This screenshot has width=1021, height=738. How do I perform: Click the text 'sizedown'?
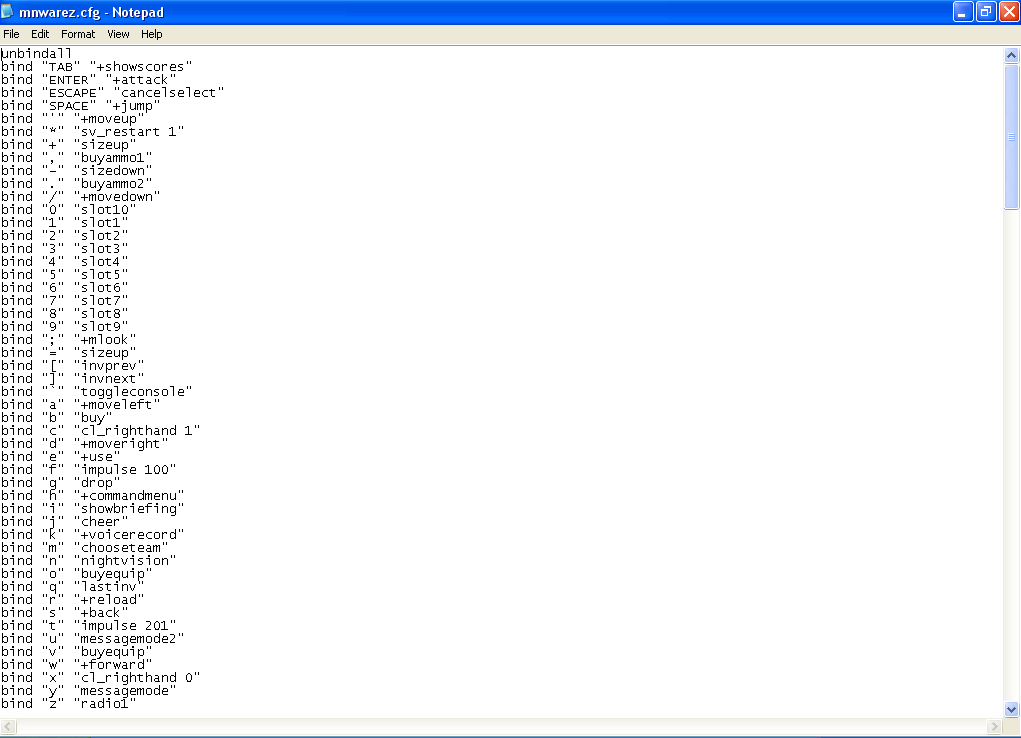(x=113, y=171)
